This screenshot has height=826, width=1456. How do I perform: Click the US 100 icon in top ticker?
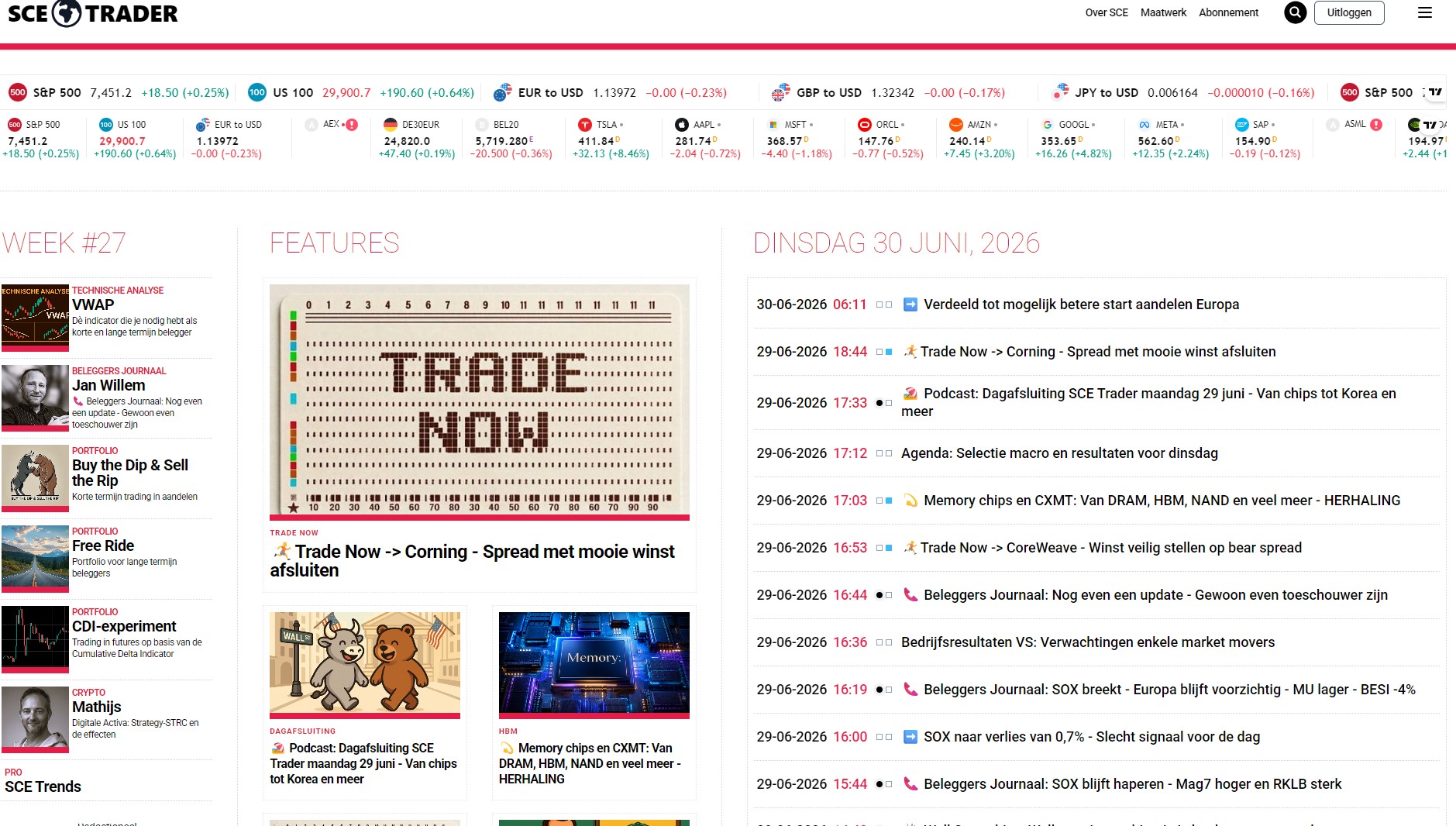point(257,92)
